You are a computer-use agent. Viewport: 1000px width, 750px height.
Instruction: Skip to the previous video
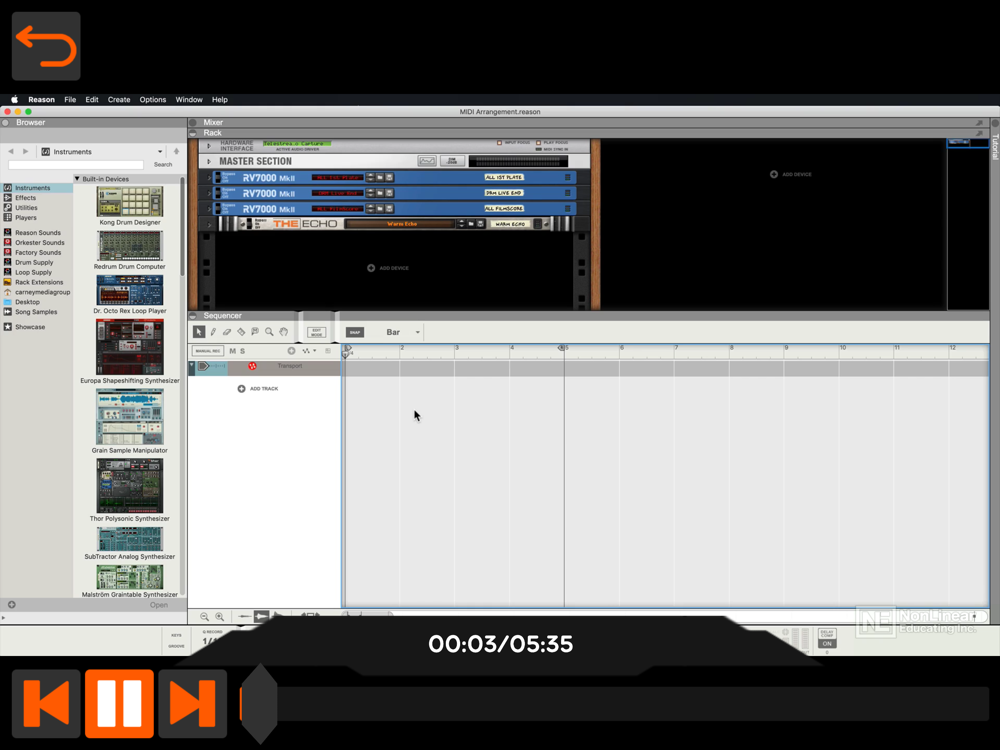pos(46,703)
